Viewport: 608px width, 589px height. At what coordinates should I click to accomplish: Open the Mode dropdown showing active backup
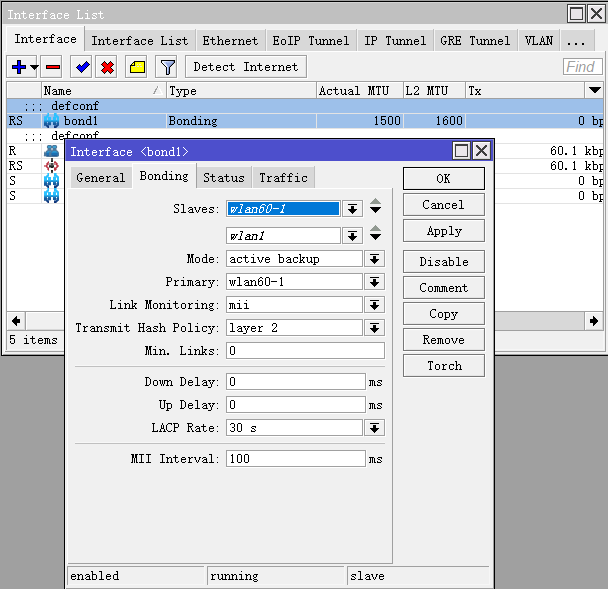pyautogui.click(x=375, y=259)
